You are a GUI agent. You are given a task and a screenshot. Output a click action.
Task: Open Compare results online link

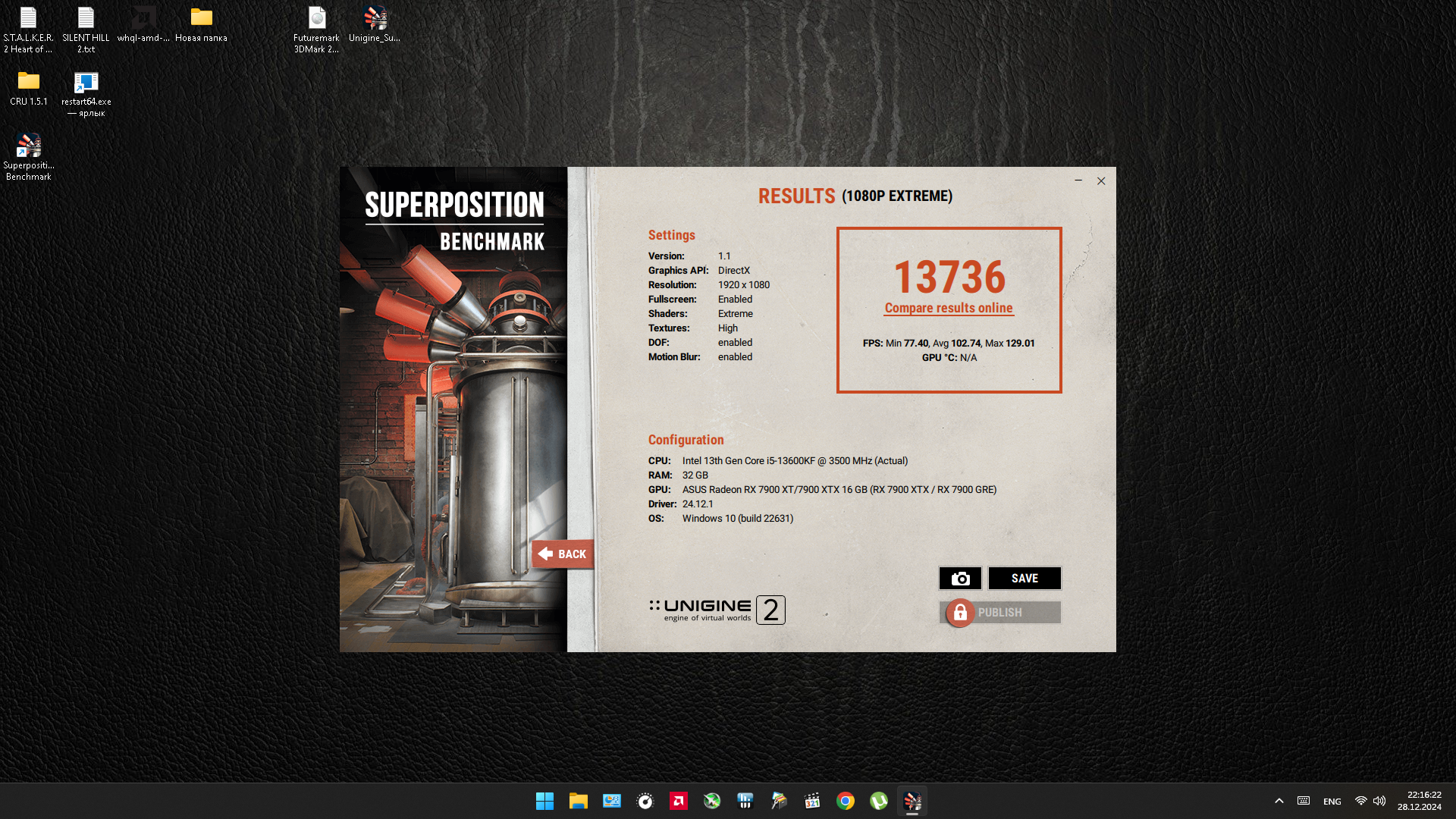[948, 308]
